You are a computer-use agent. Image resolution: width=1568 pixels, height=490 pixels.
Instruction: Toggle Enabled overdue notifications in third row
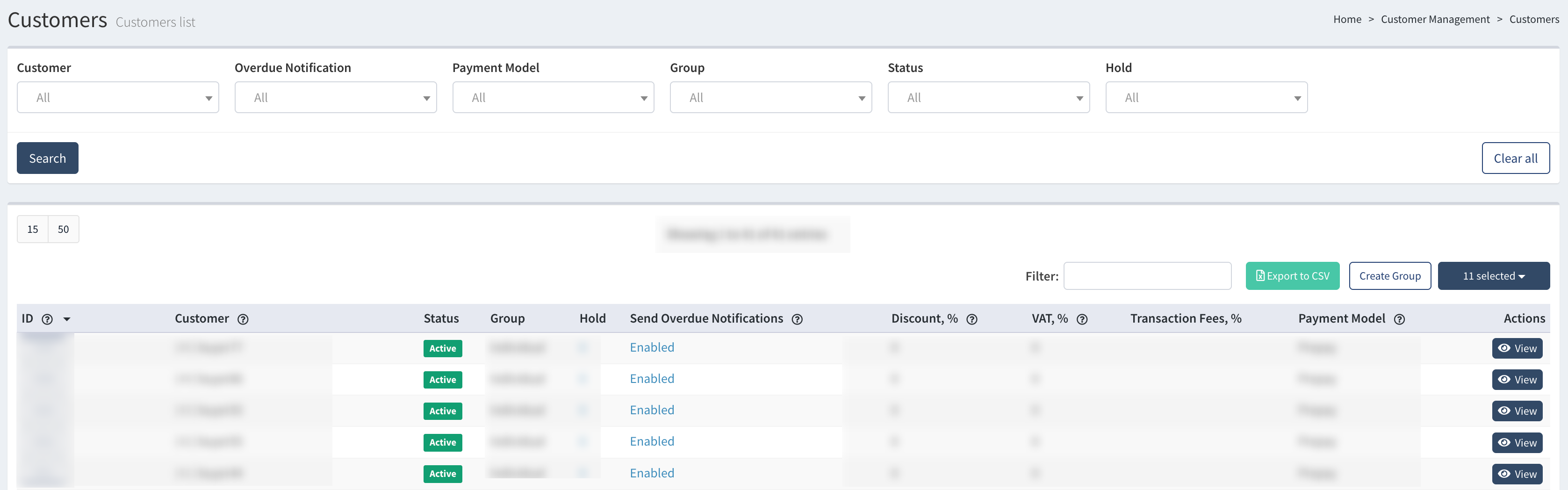(651, 410)
